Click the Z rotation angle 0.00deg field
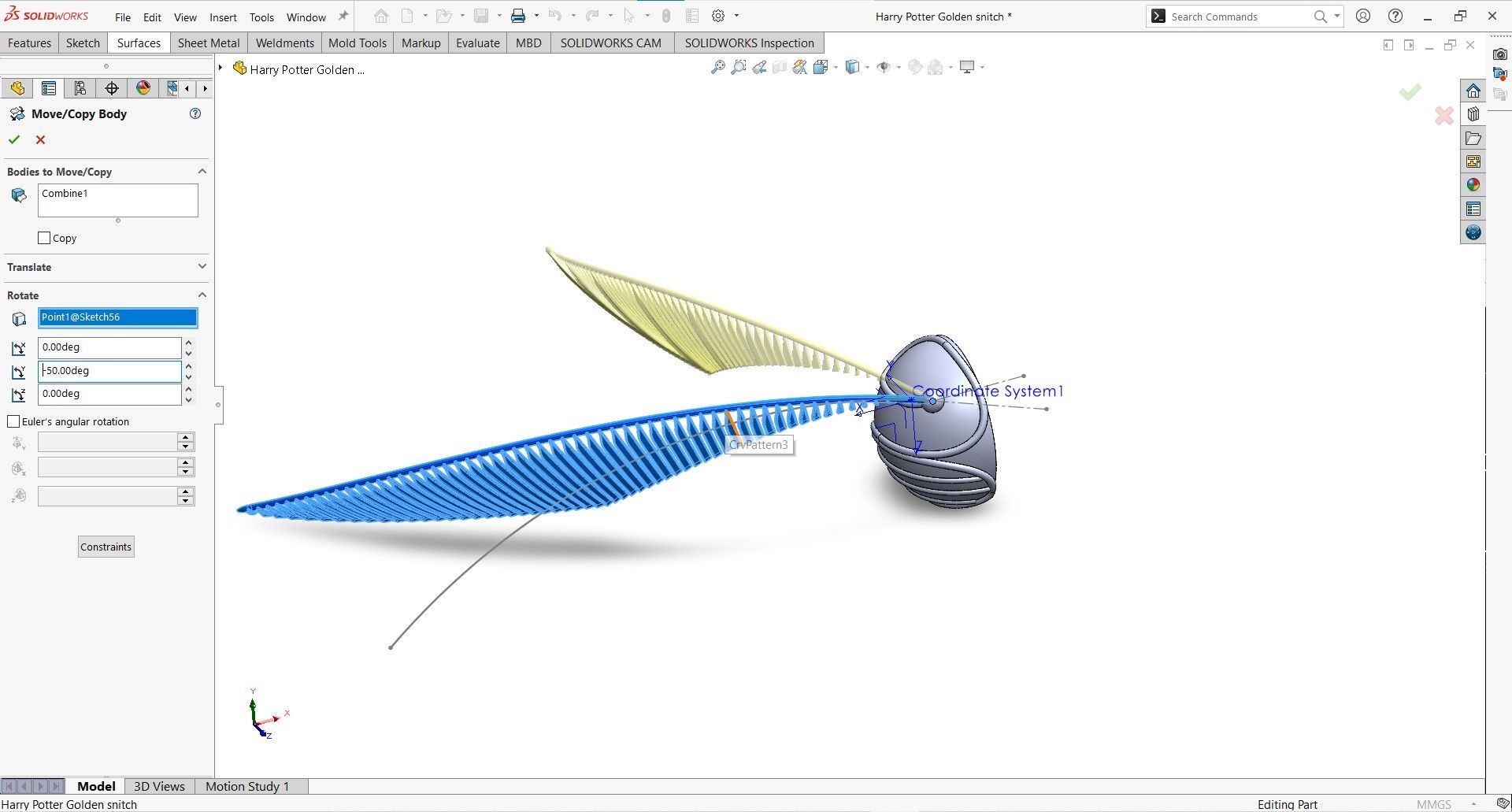The width and height of the screenshot is (1512, 812). tap(109, 394)
